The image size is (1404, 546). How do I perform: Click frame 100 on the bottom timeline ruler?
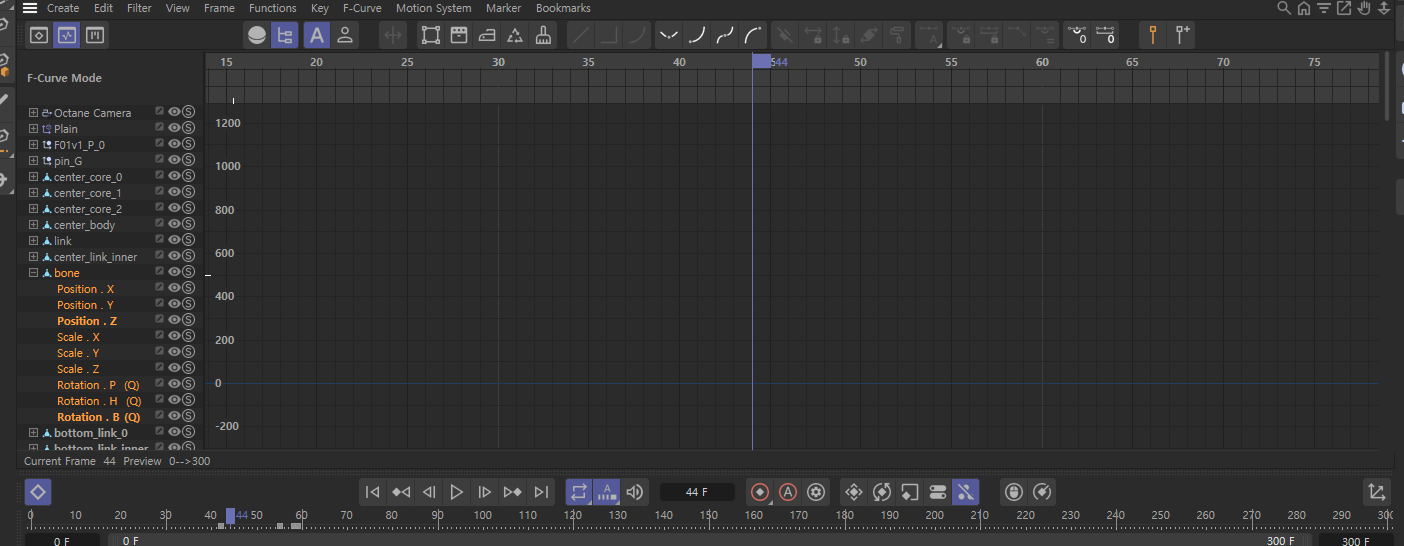[x=483, y=516]
